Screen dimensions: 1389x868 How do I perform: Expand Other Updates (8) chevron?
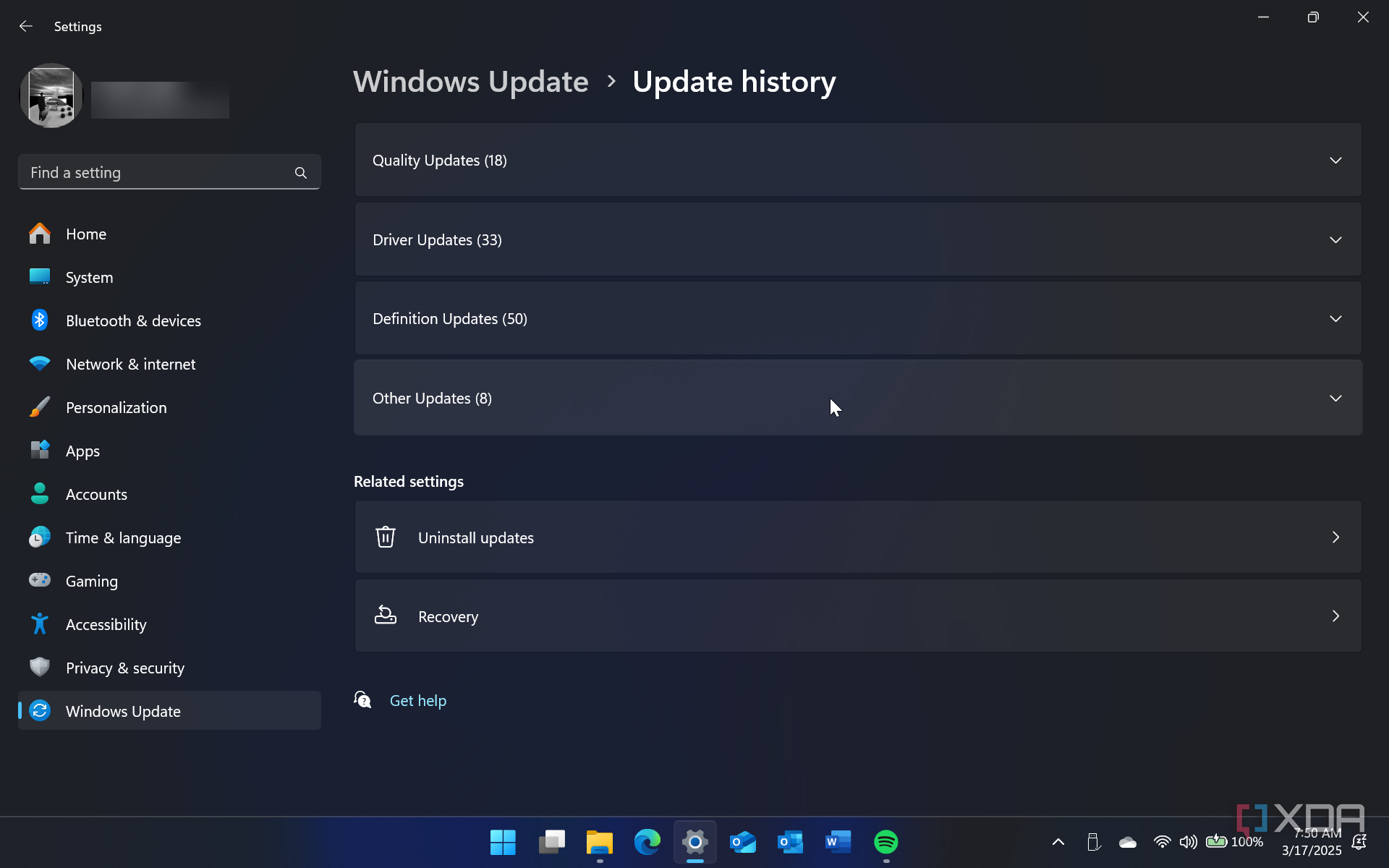(x=1335, y=398)
